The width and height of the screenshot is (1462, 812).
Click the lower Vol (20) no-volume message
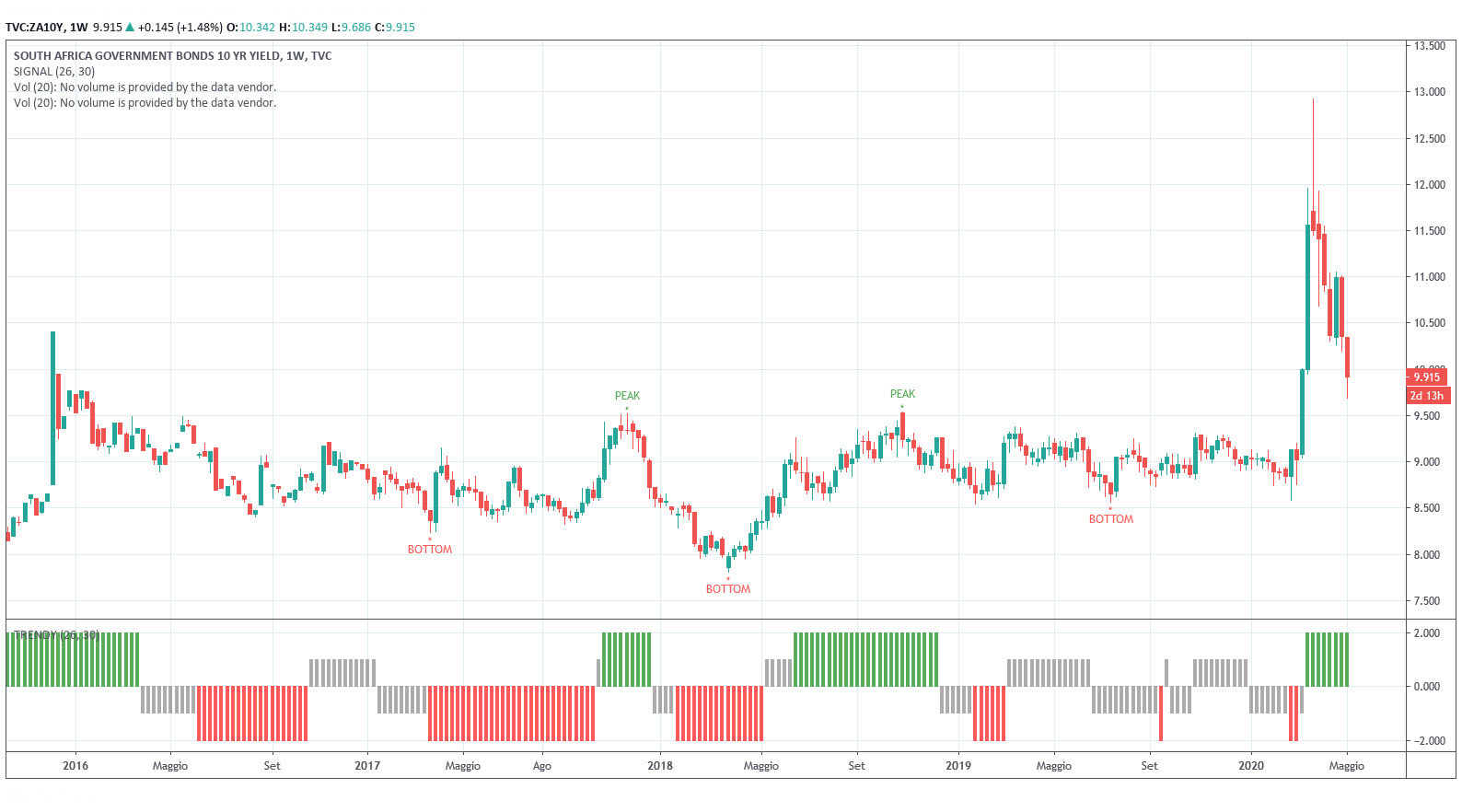coord(145,103)
